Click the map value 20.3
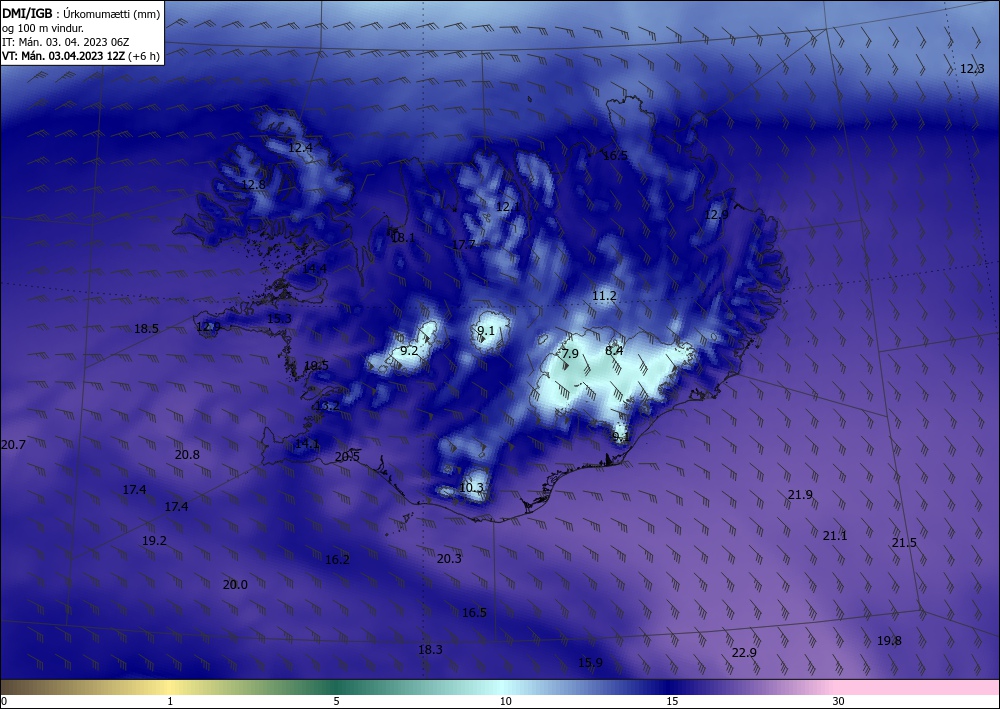 (x=449, y=559)
